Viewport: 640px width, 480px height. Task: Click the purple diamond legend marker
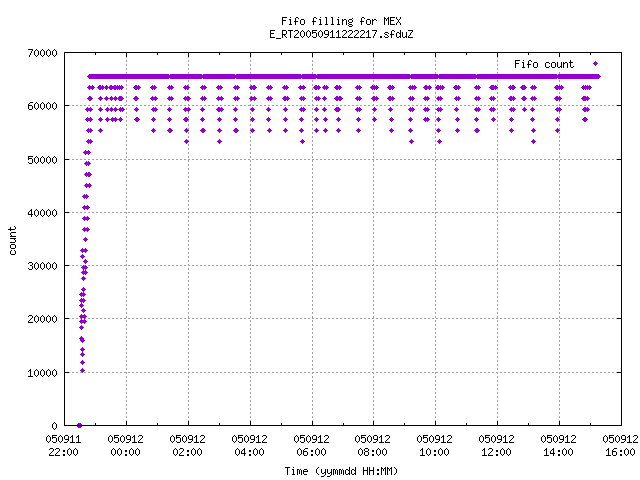click(596, 64)
